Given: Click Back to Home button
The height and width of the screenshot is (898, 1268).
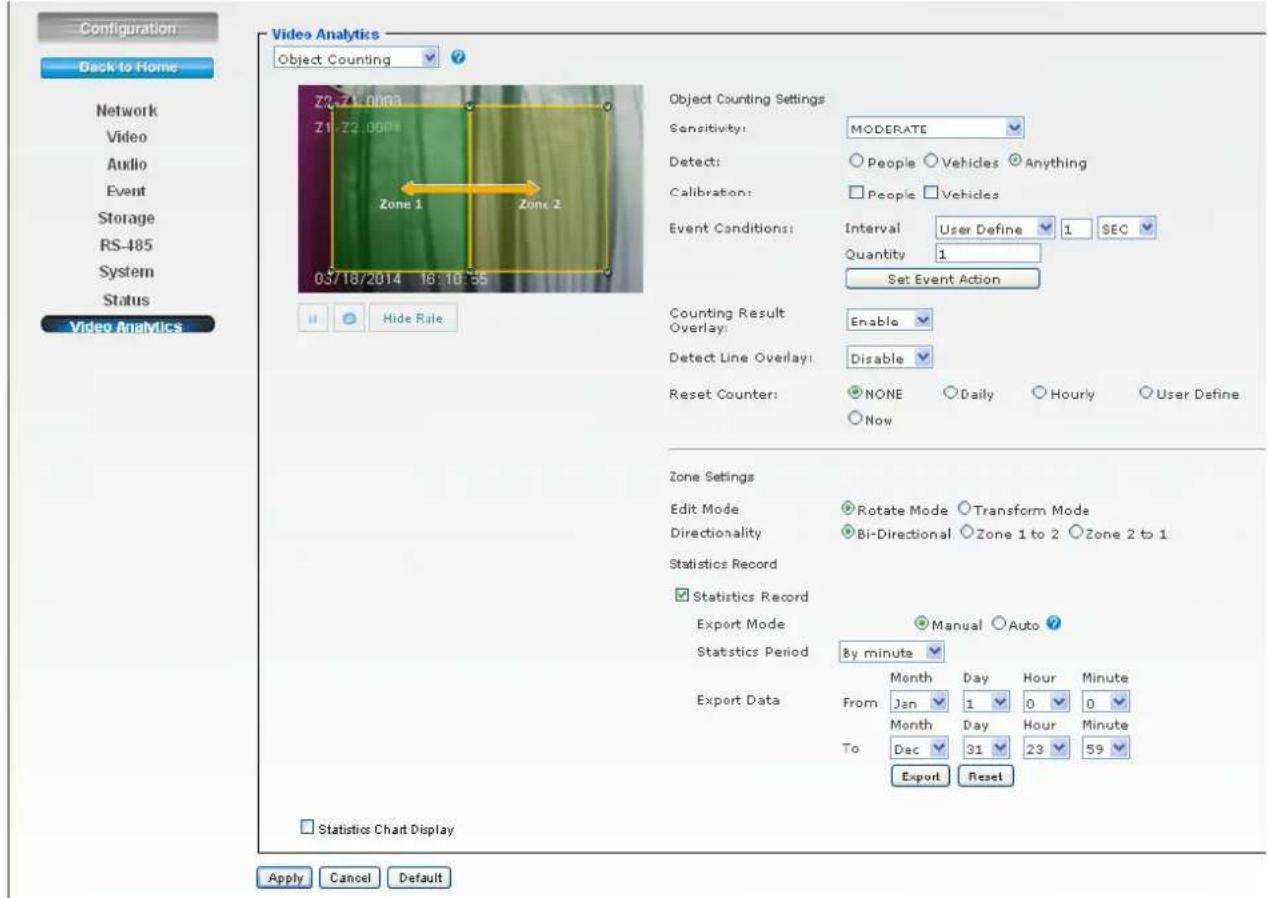Looking at the screenshot, I should [x=128, y=68].
